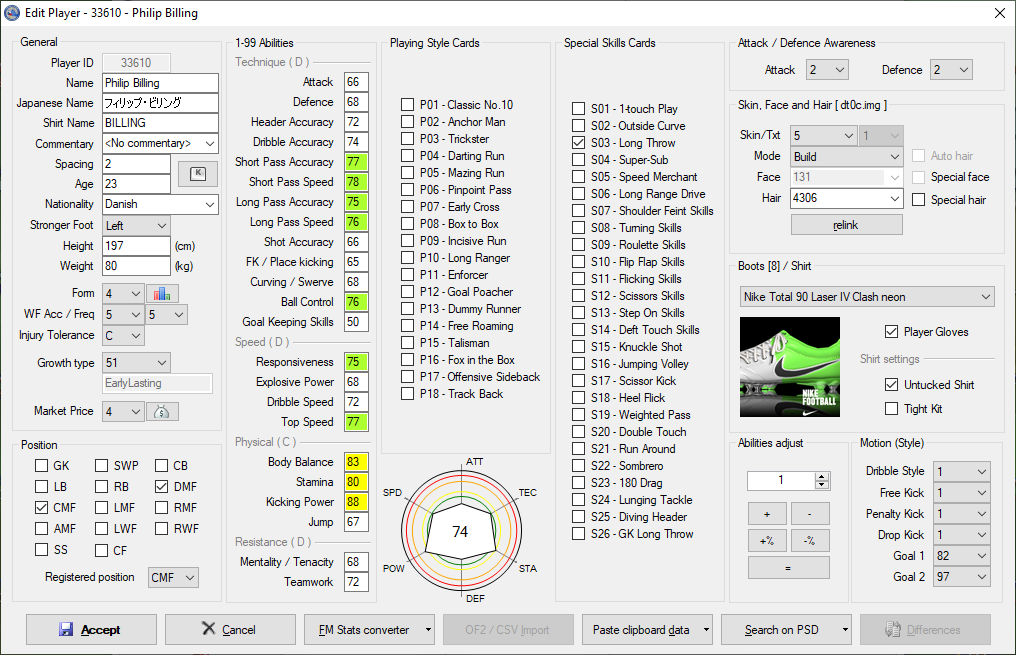Viewport: 1016px width, 655px height.
Task: Uncheck S03 - Long Throw skill
Action: click(579, 143)
